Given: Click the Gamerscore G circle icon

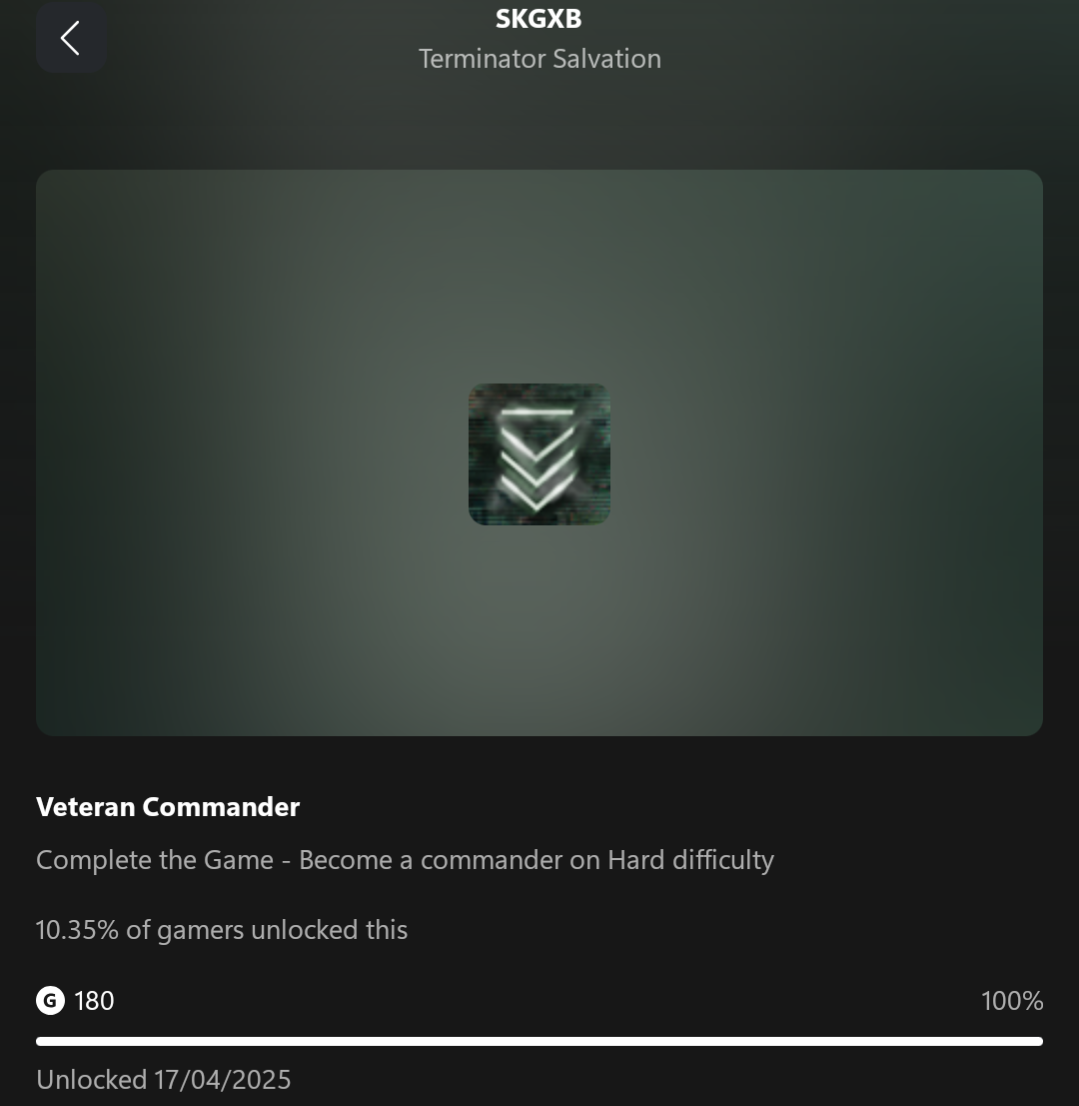Looking at the screenshot, I should point(50,1001).
